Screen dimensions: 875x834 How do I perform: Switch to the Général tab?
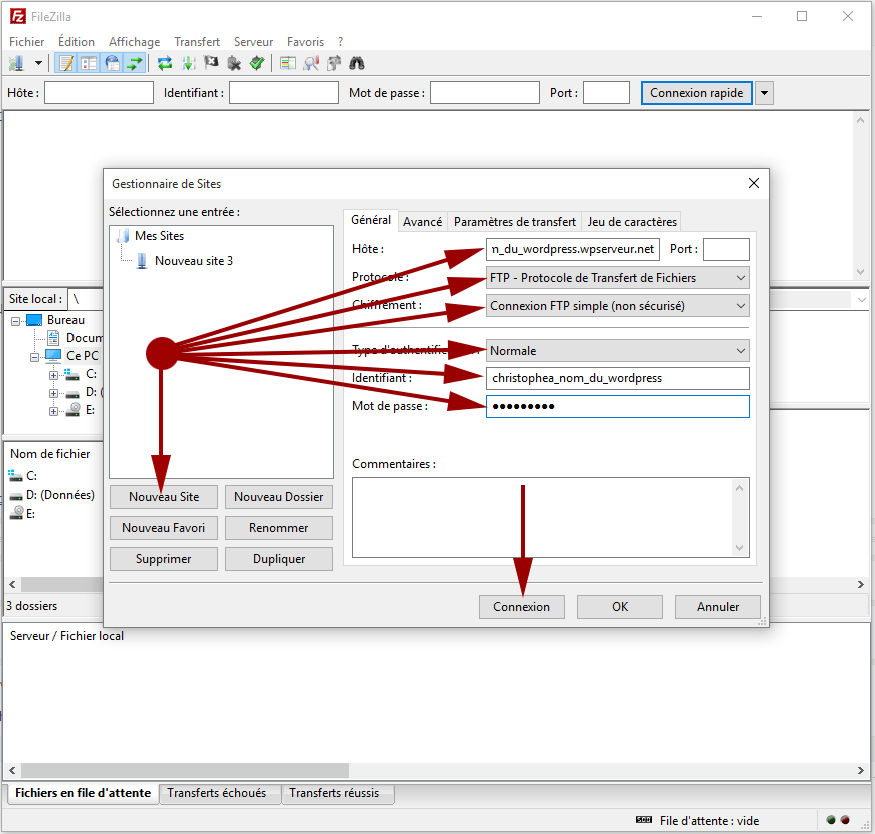click(x=371, y=220)
